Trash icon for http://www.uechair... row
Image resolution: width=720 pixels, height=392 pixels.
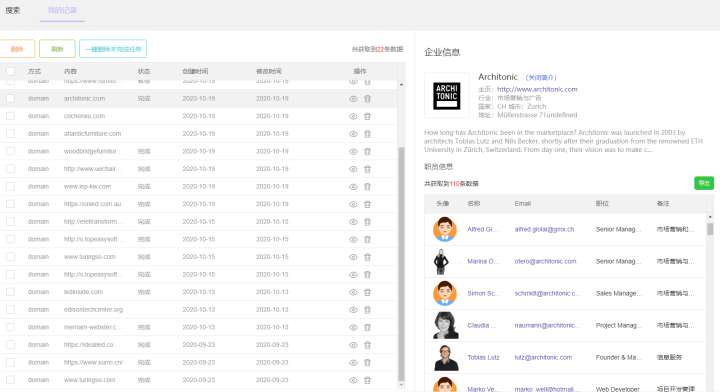tap(367, 169)
